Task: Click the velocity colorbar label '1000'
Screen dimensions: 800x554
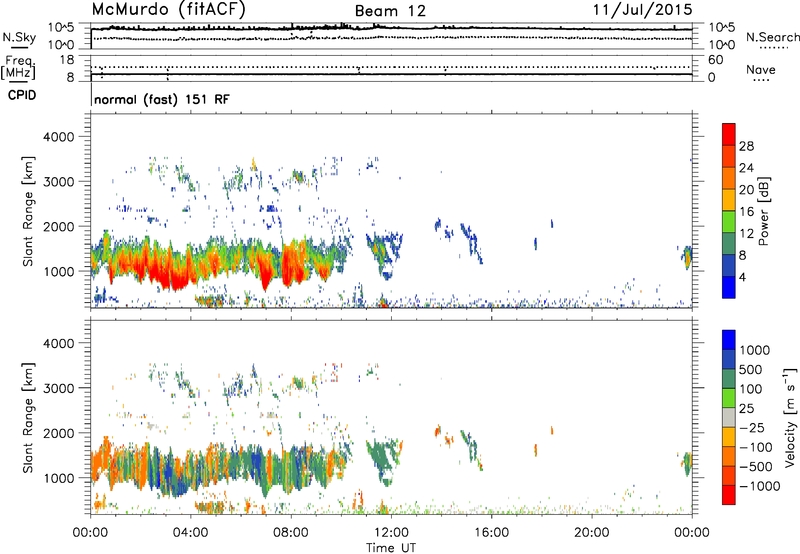Action: click(x=755, y=350)
